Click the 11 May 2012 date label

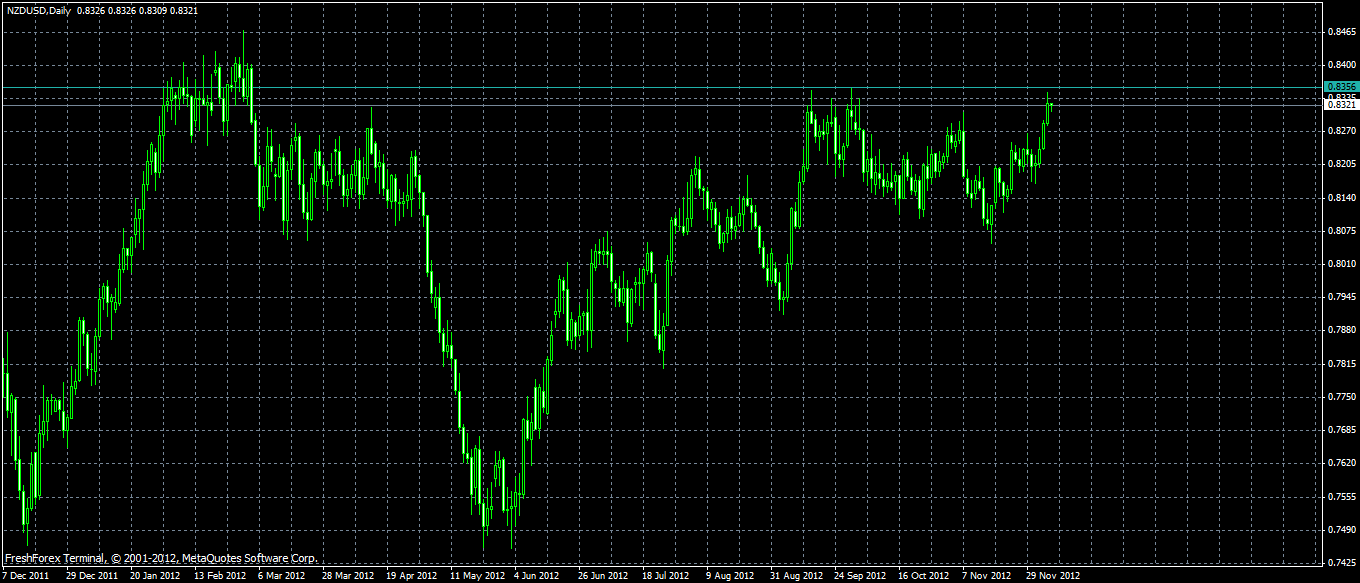pyautogui.click(x=477, y=576)
